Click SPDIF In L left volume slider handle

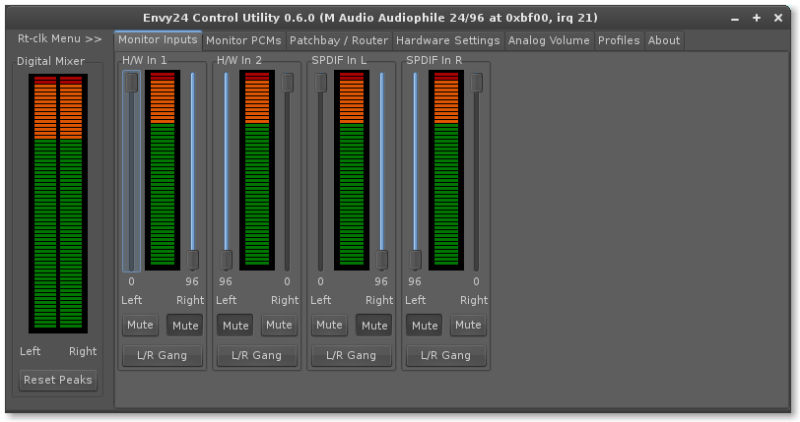click(x=320, y=82)
